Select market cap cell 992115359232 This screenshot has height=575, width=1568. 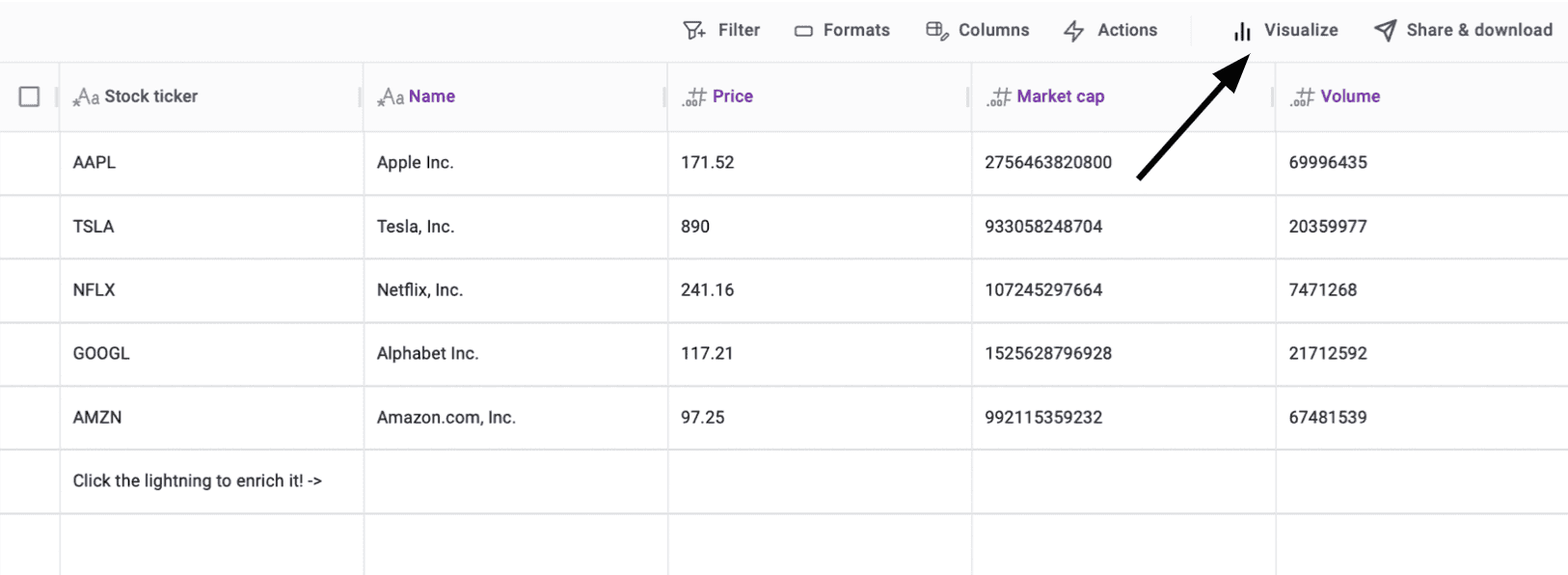[x=1123, y=418]
